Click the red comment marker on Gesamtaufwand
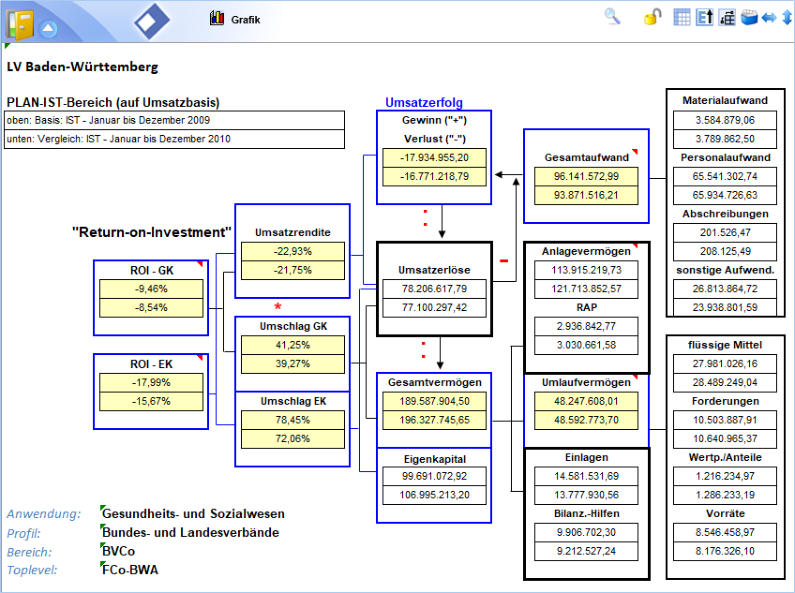 635,150
